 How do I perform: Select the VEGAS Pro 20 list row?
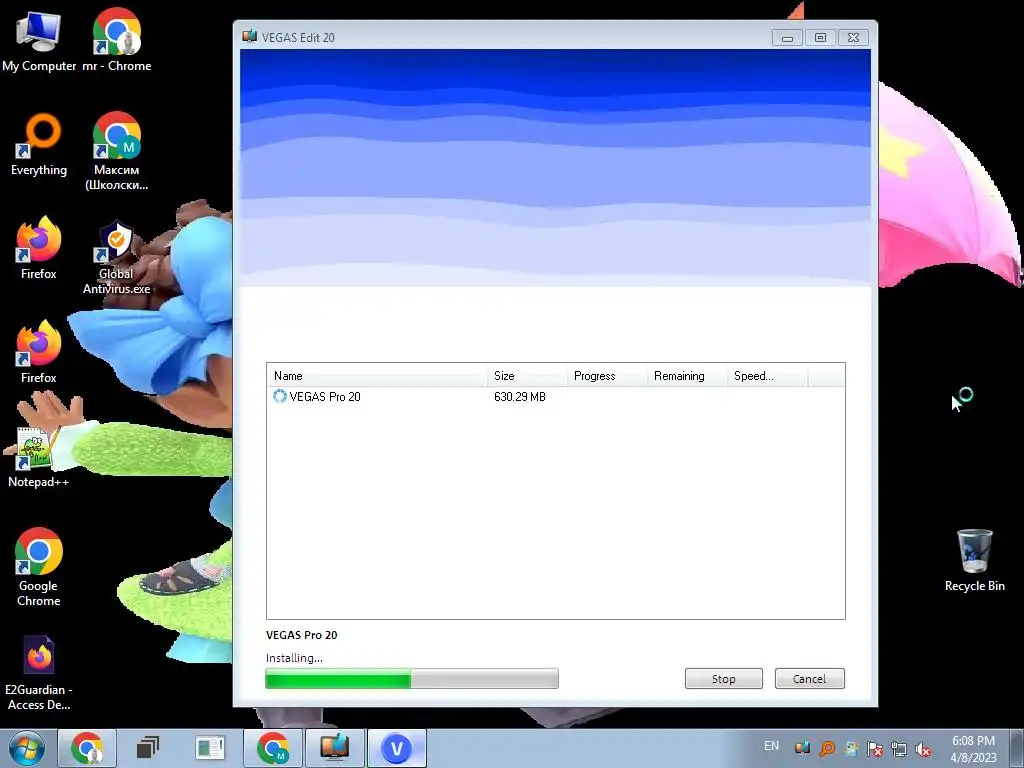pos(556,396)
